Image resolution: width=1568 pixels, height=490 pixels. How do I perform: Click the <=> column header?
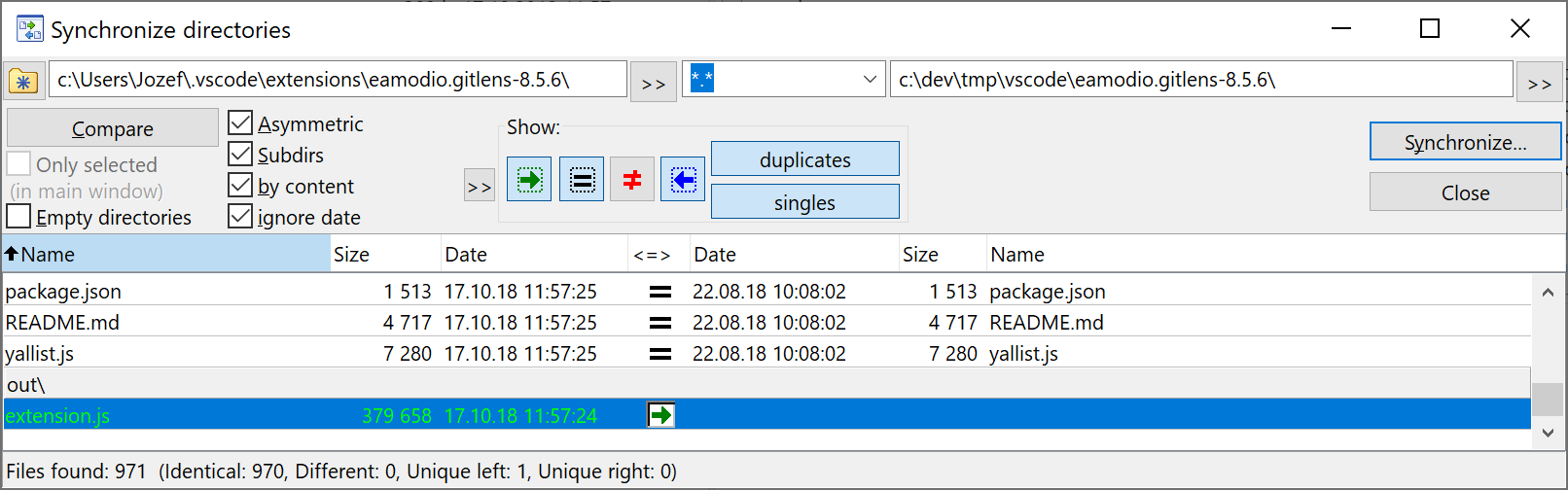[659, 255]
